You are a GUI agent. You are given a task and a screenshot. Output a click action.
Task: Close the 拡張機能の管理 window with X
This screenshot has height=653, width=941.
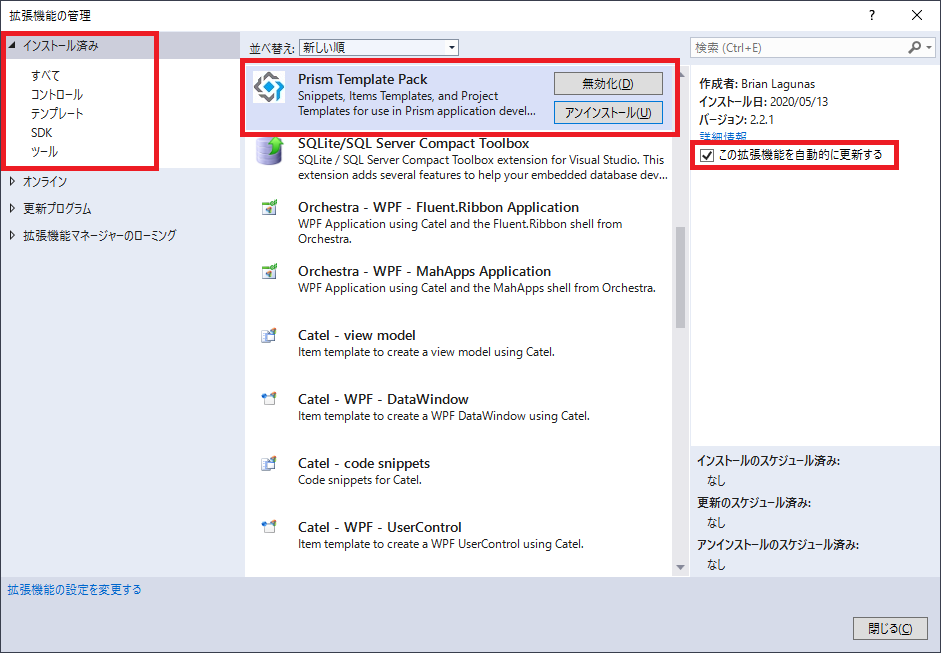[x=917, y=16]
